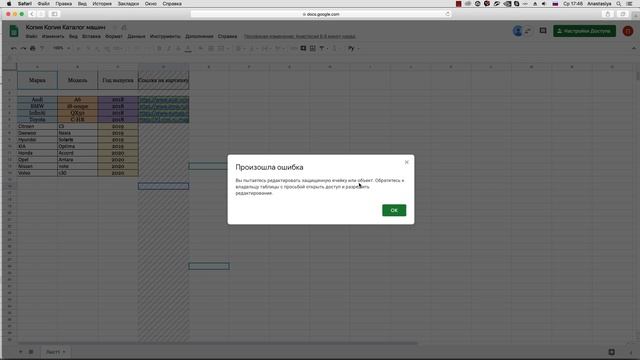Click the document title Копия Копия Каталог машин
Viewport: 640px width, 360px height.
66,27
